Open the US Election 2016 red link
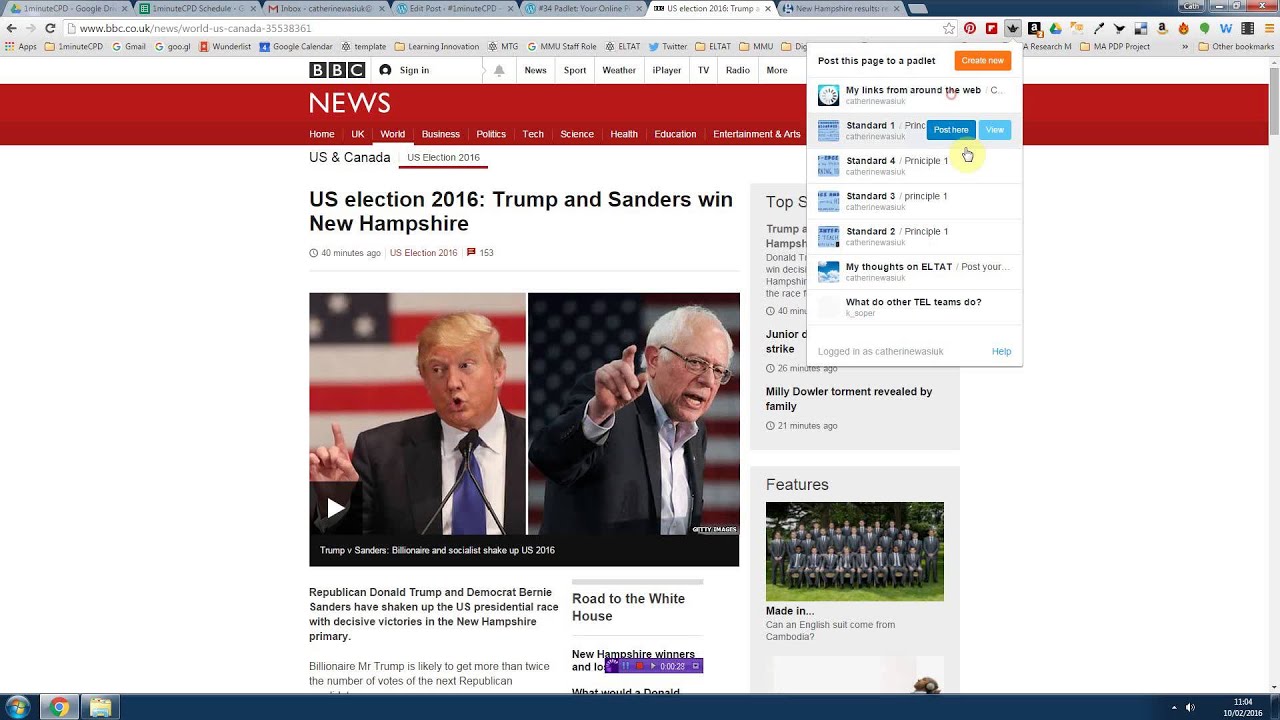The width and height of the screenshot is (1280, 720). [423, 253]
